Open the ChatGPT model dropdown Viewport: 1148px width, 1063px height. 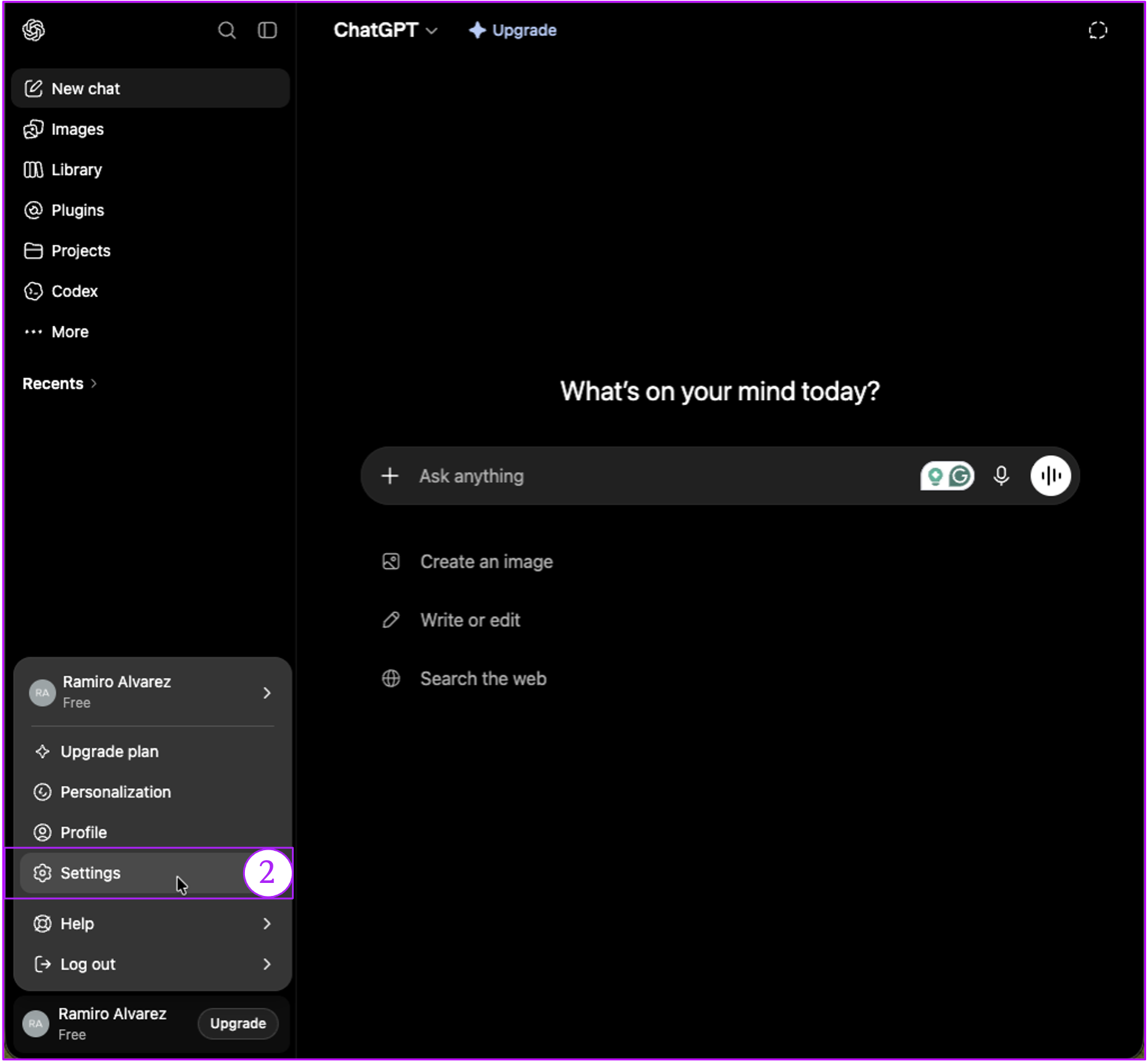385,30
